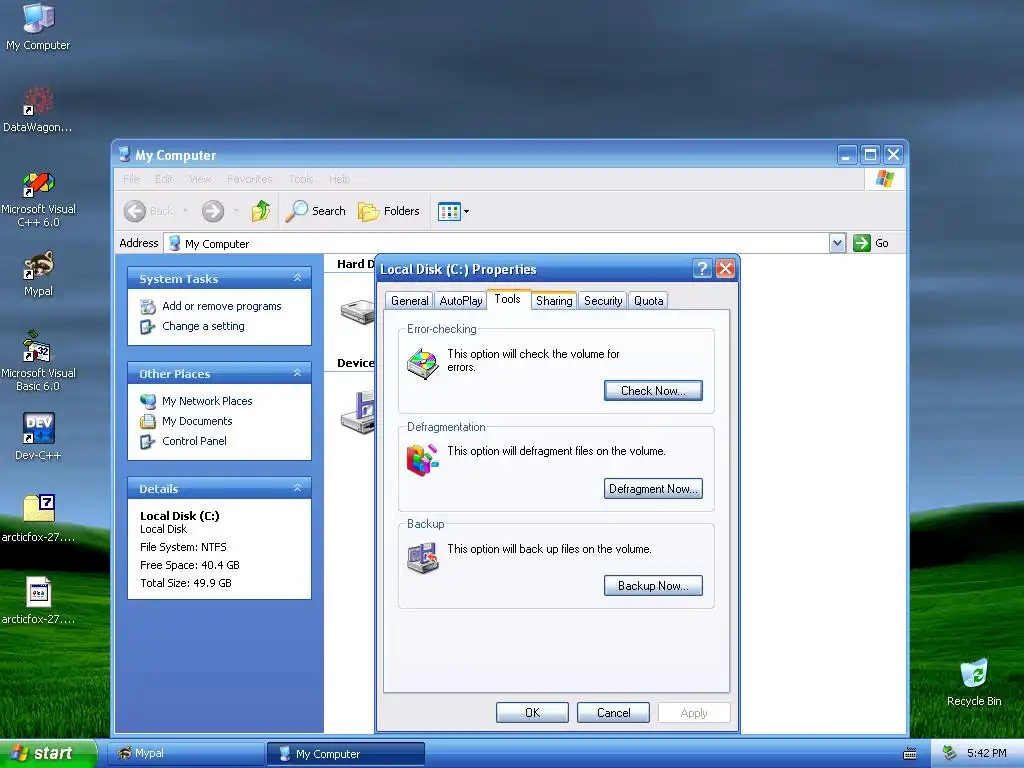Expand the Address bar dropdown arrow
Screen dimensions: 1024x768
click(838, 243)
